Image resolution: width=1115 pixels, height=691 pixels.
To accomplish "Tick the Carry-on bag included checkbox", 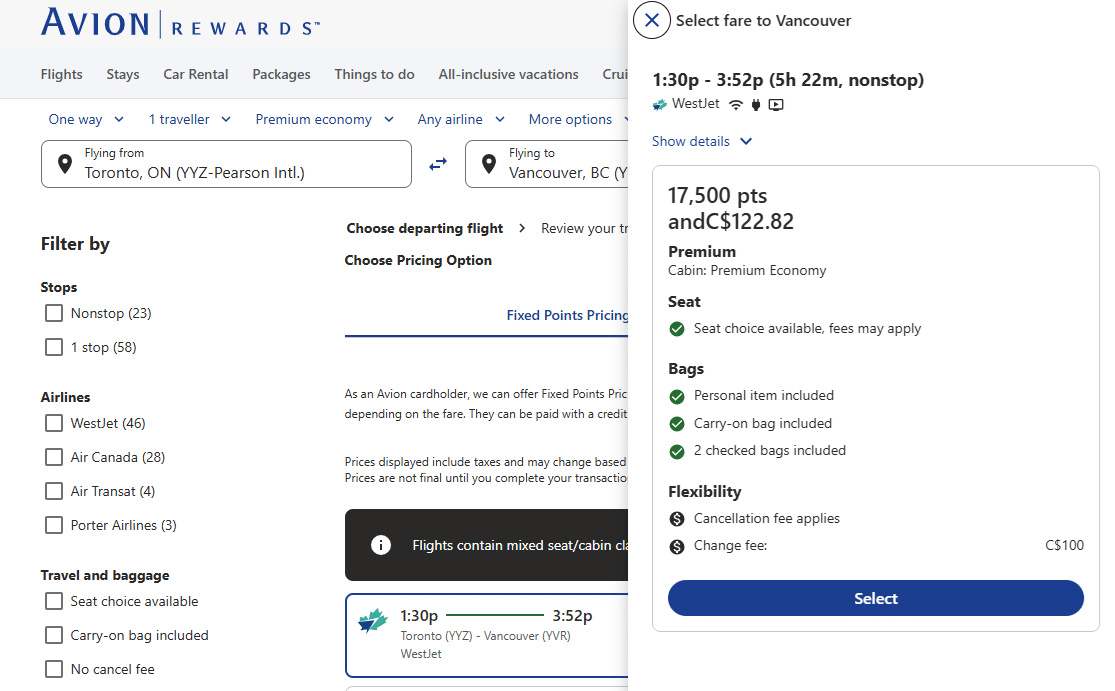I will [x=54, y=635].
